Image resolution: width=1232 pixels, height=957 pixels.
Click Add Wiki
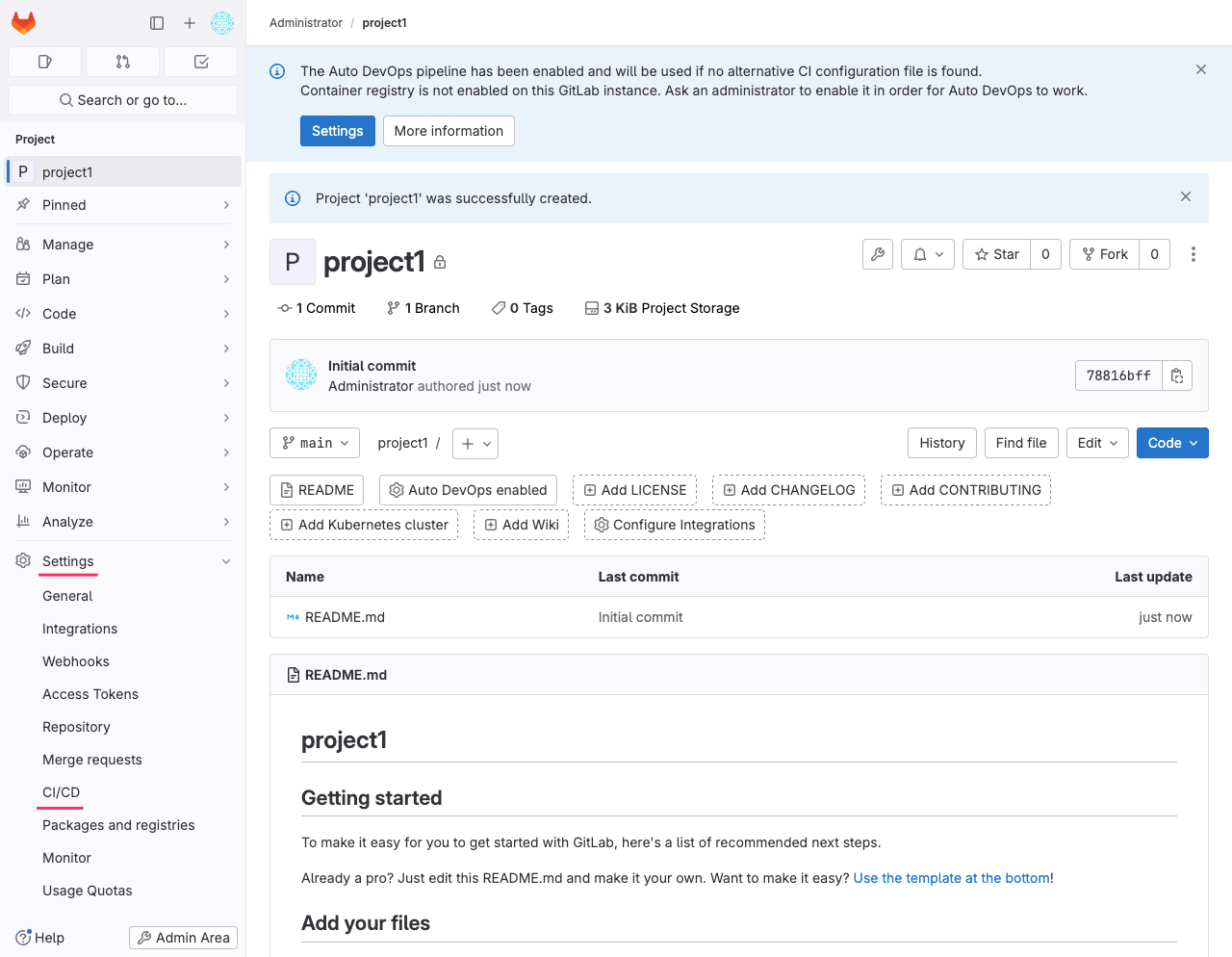coord(522,525)
